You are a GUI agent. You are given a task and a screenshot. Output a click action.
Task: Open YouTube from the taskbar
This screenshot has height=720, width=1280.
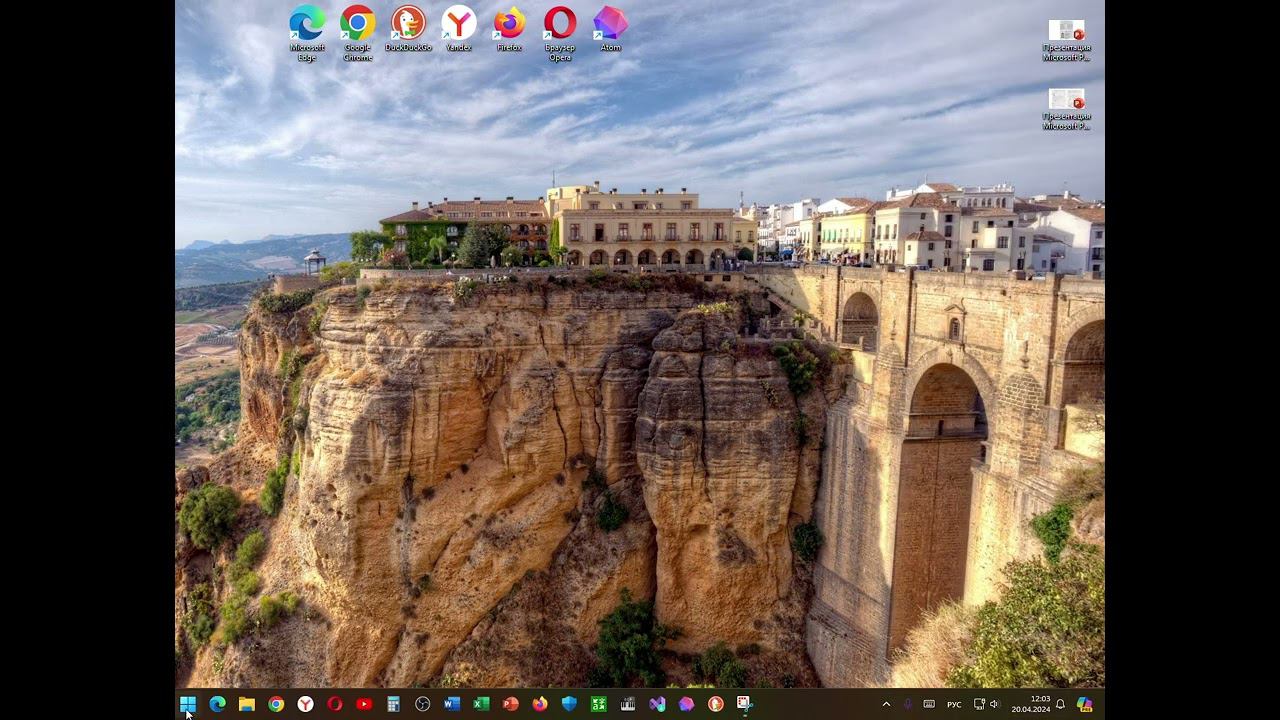pyautogui.click(x=364, y=704)
